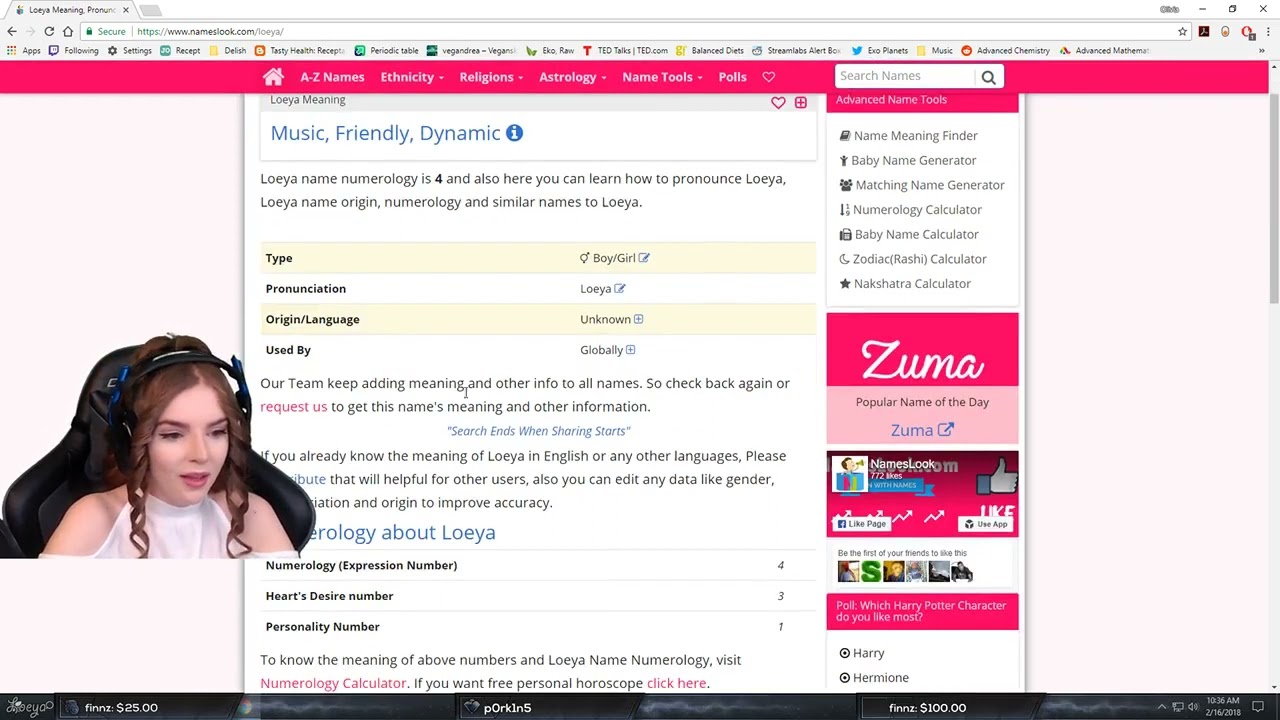
Task: Open Zodiac(Rashi) Calculator tool
Action: click(912, 259)
